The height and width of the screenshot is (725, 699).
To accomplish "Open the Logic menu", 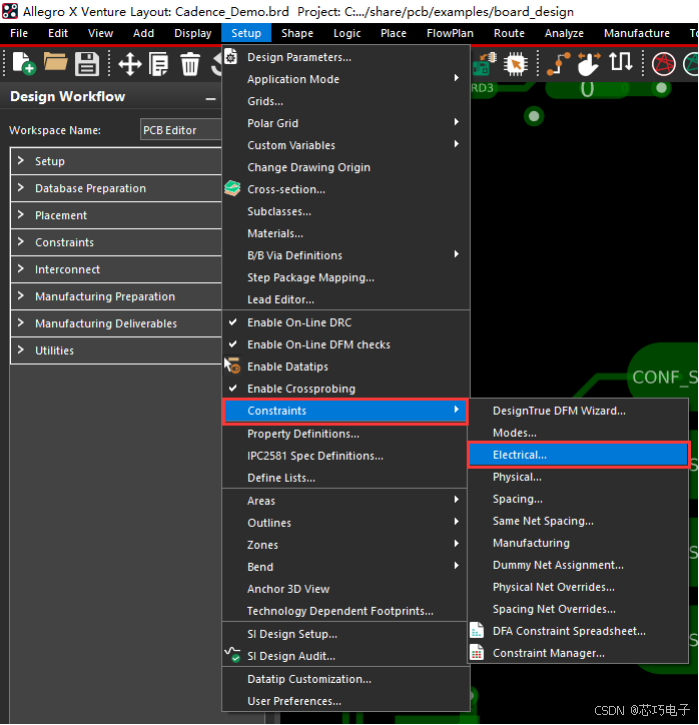I will click(x=347, y=33).
